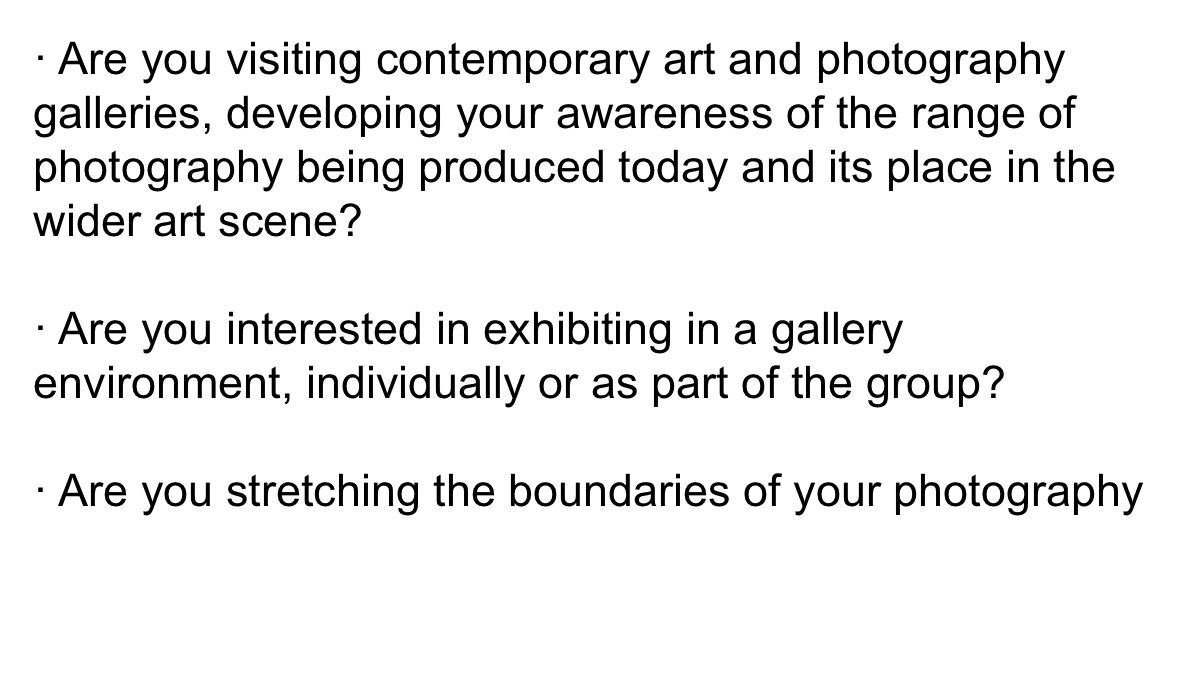Place cursor on the word "awareness"
The image size is (1200, 675).
pos(661,116)
